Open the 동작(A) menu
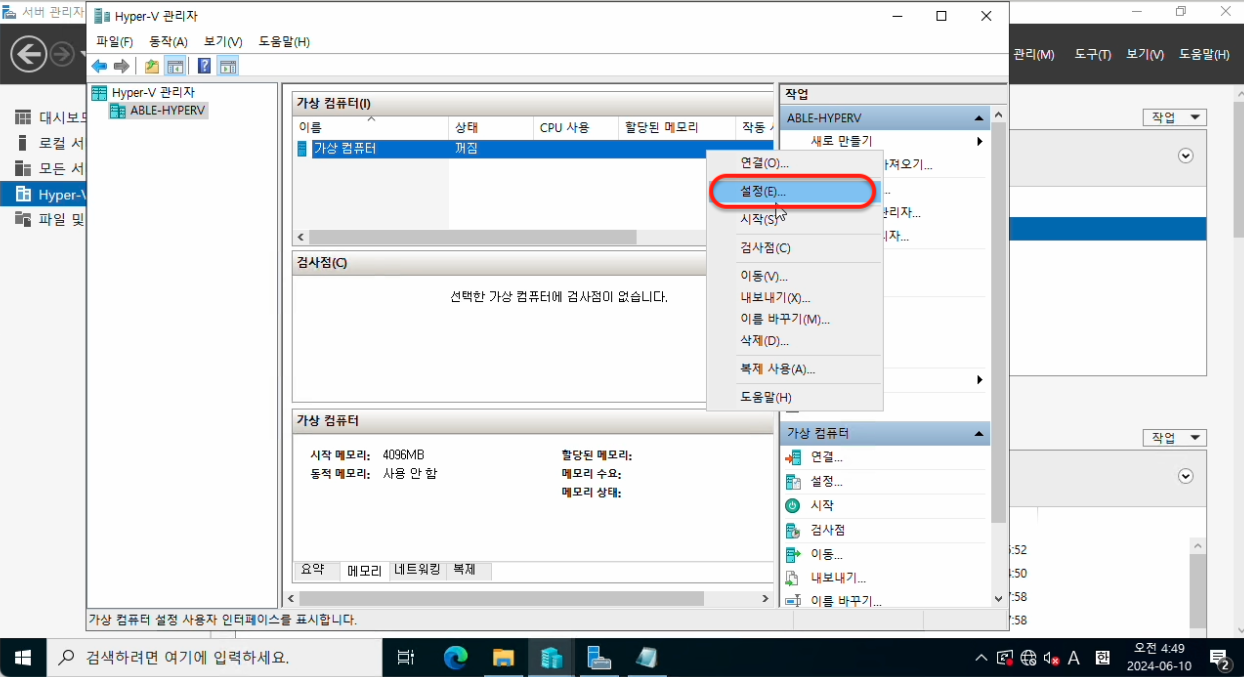 click(168, 41)
